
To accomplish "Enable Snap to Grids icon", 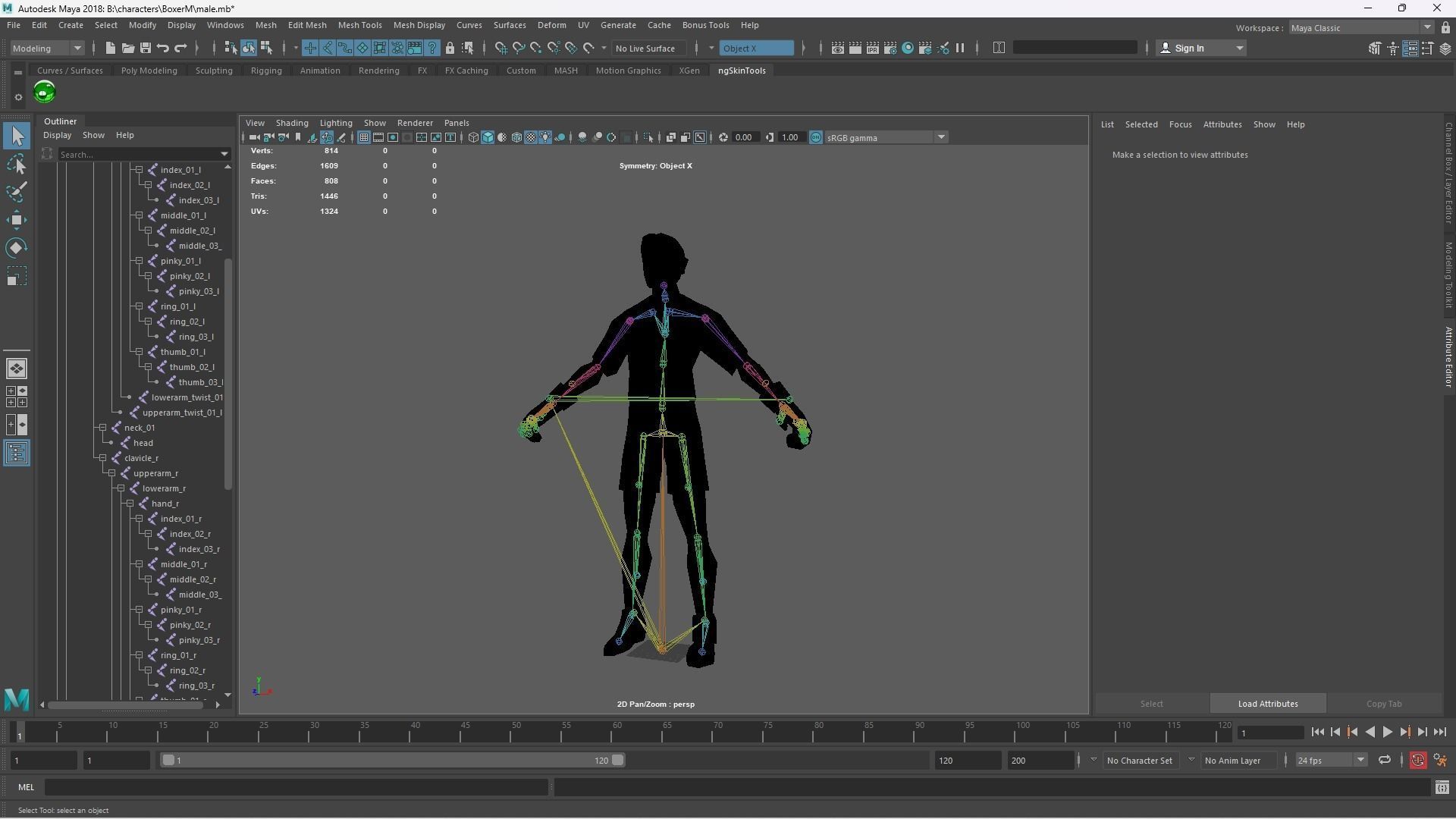I will pyautogui.click(x=501, y=49).
